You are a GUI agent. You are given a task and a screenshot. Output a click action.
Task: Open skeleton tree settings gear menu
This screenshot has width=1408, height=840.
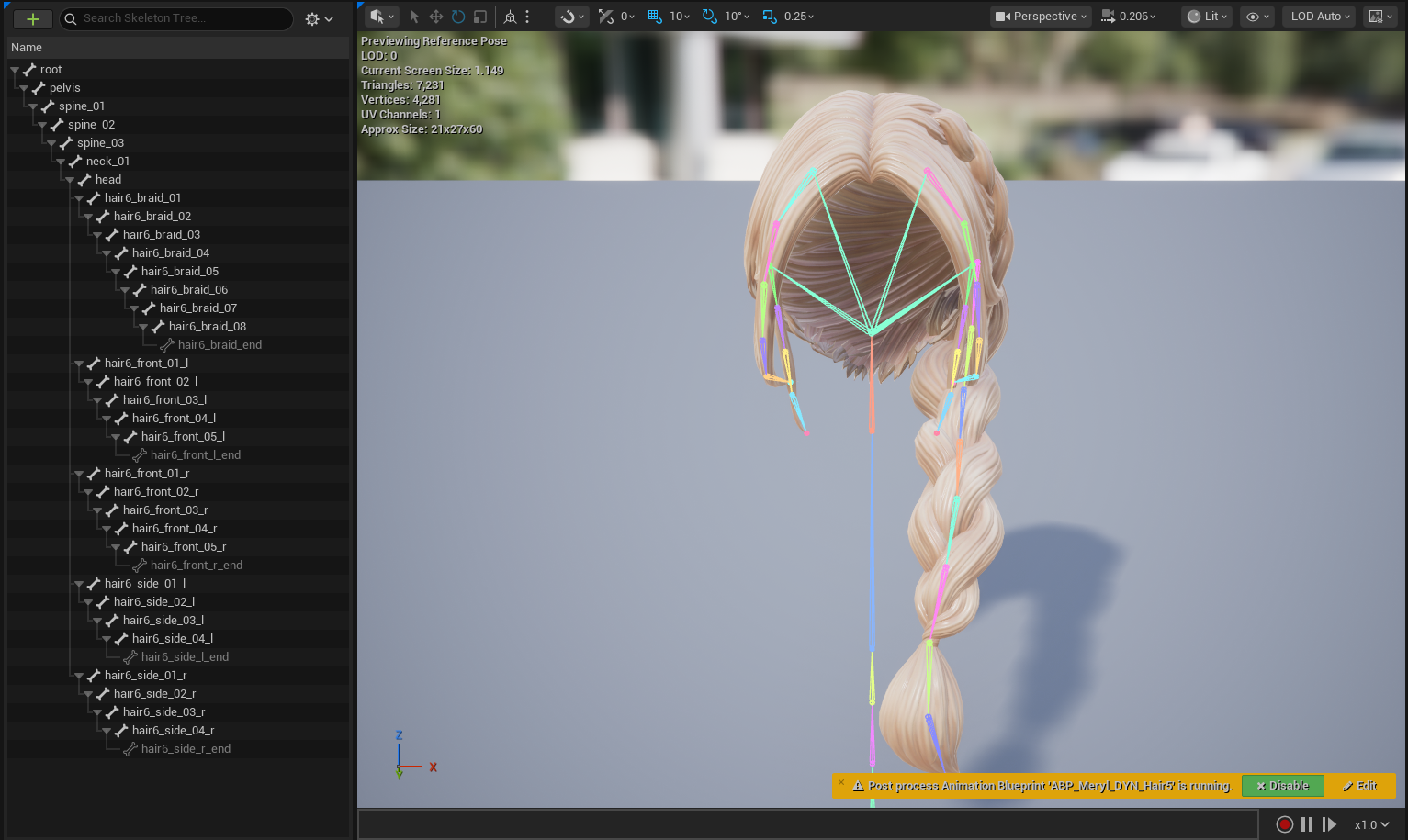pyautogui.click(x=319, y=18)
